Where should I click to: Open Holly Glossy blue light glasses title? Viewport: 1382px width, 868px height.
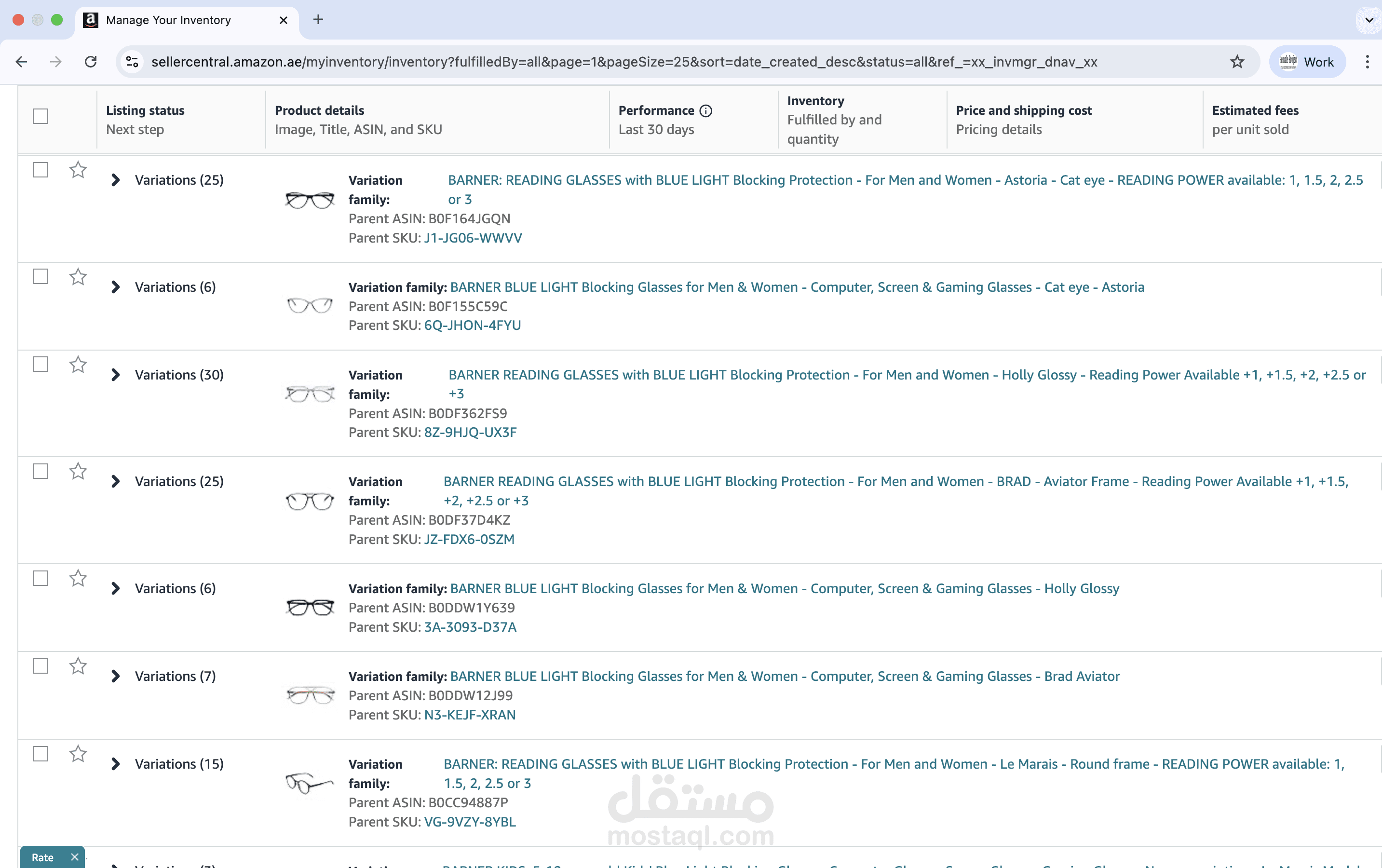click(x=785, y=588)
